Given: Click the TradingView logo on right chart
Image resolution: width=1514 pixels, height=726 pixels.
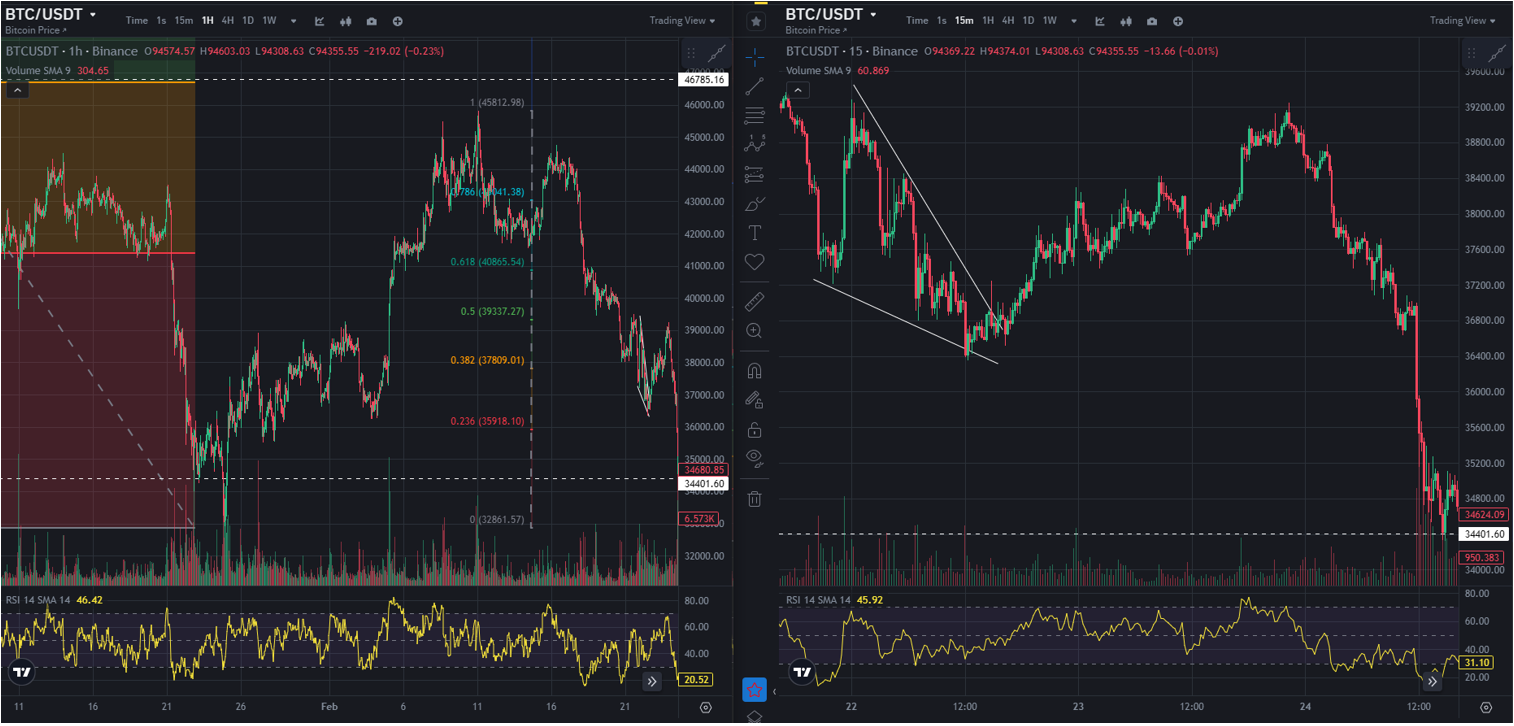Looking at the screenshot, I should [802, 672].
